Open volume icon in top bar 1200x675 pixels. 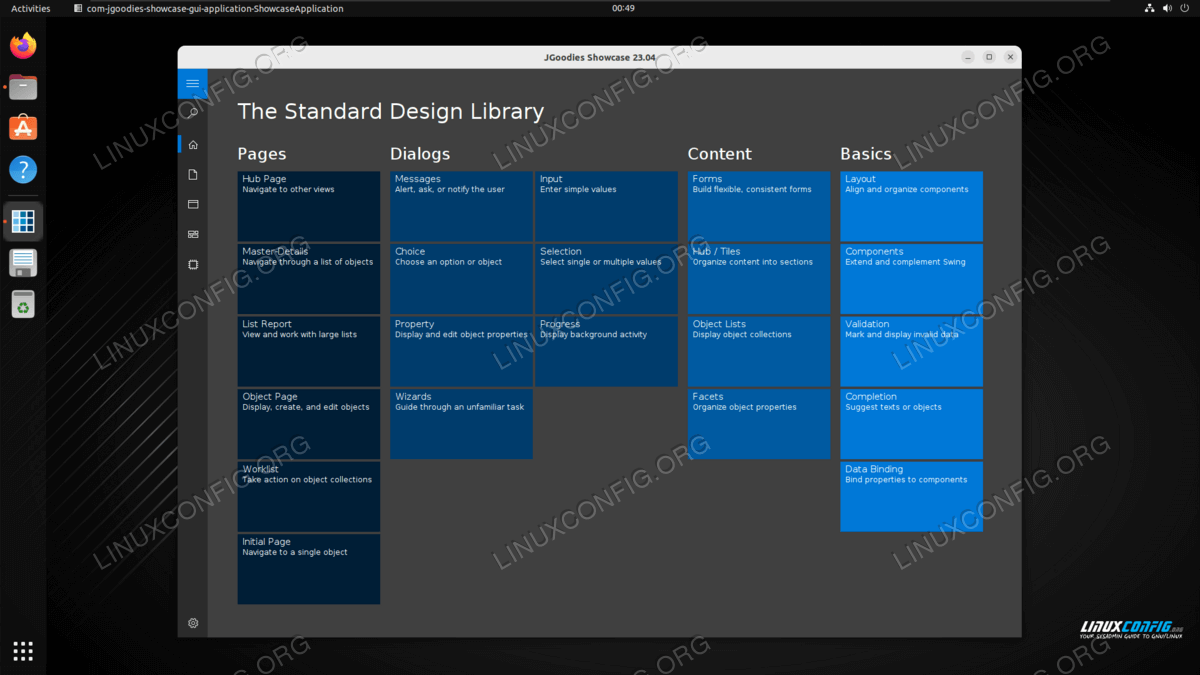click(x=1166, y=8)
